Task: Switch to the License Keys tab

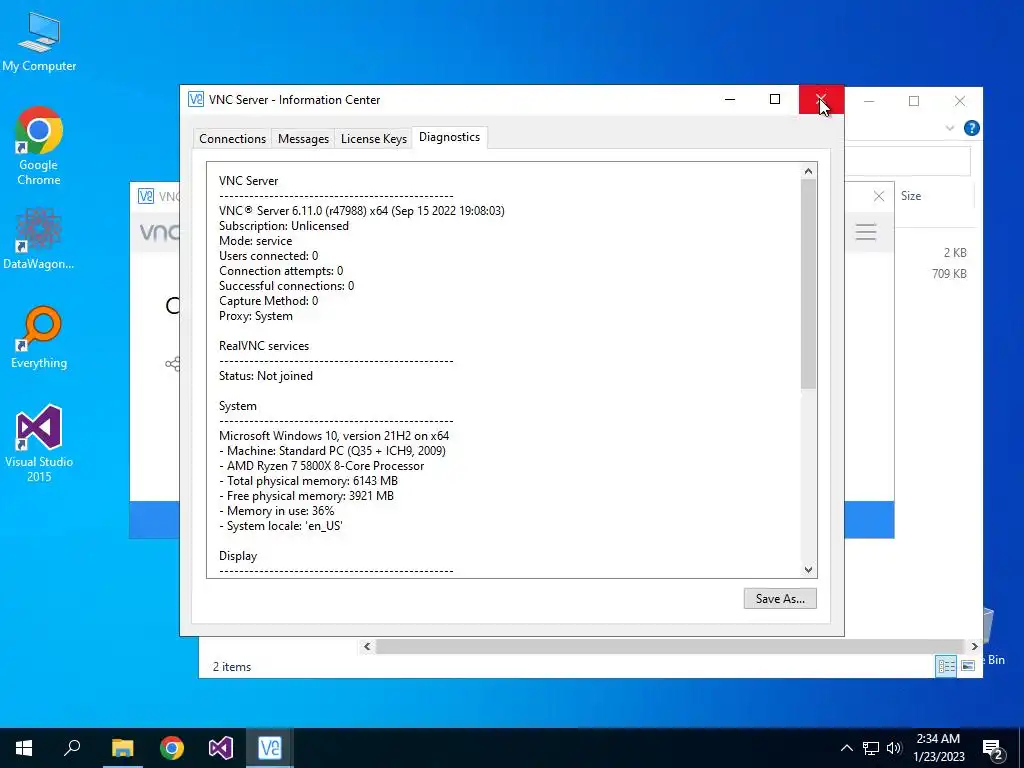Action: [374, 138]
